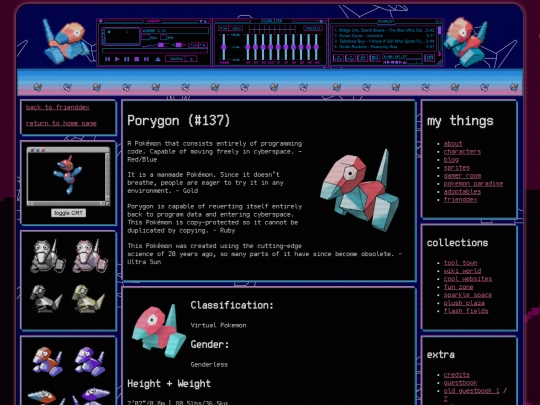540x405 pixels.
Task: Click the player balance slider knob
Action: [178, 45]
